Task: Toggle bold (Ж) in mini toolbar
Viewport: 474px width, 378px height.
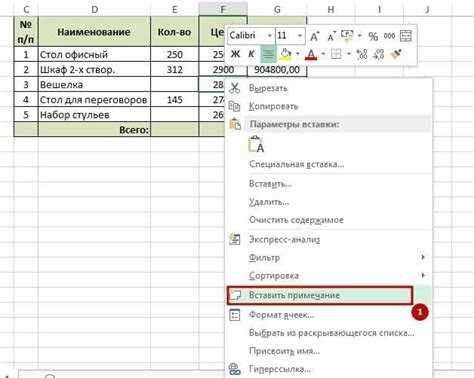Action: [235, 54]
